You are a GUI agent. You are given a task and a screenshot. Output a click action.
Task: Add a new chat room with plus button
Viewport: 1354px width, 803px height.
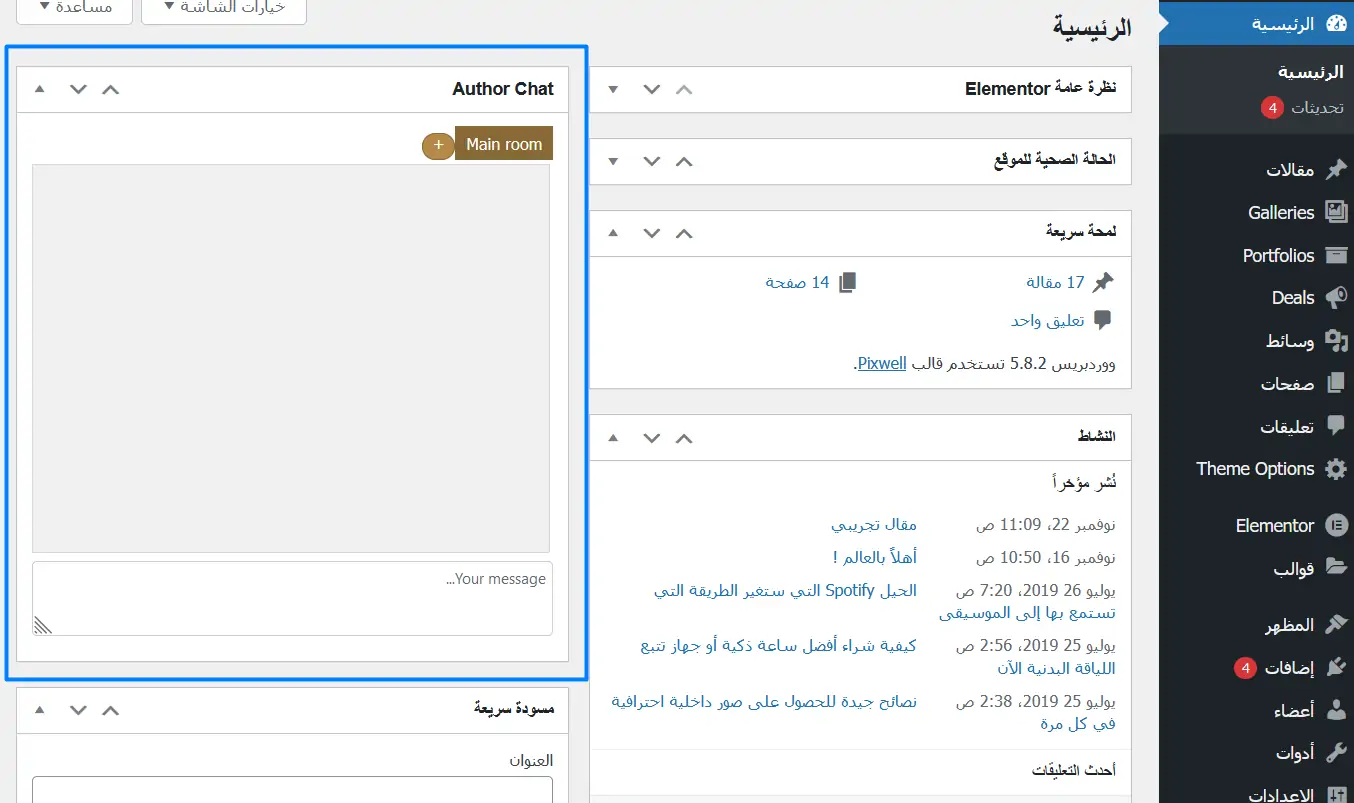[x=438, y=145]
